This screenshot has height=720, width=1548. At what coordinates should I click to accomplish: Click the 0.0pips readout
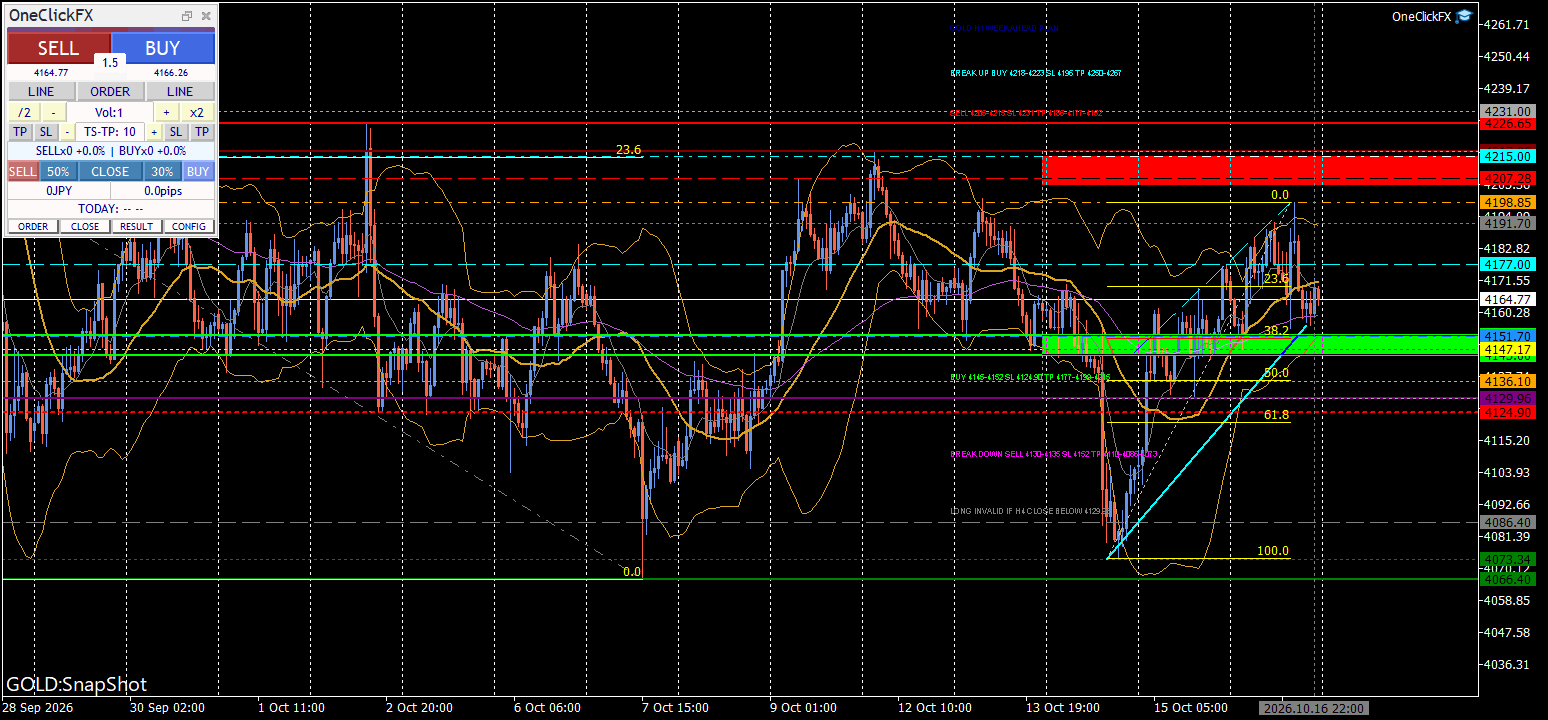[163, 190]
